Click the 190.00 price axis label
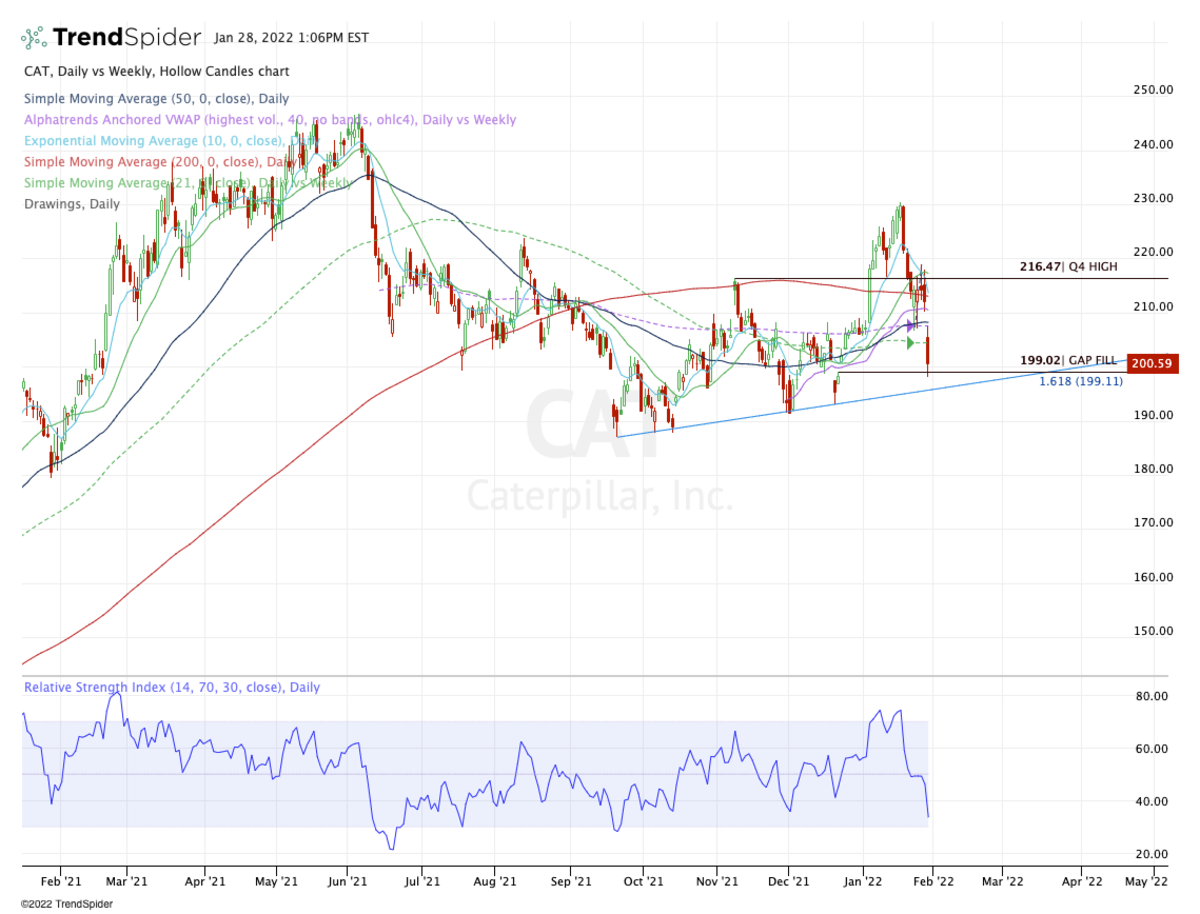Image resolution: width=1200 pixels, height=914 pixels. (1153, 415)
